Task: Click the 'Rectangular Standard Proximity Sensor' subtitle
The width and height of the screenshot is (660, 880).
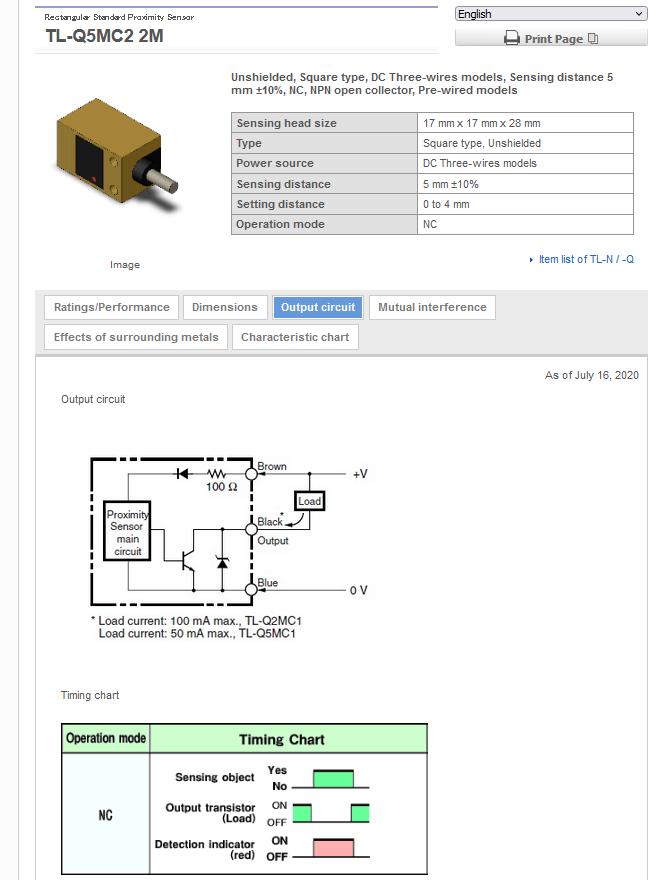Action: (119, 17)
